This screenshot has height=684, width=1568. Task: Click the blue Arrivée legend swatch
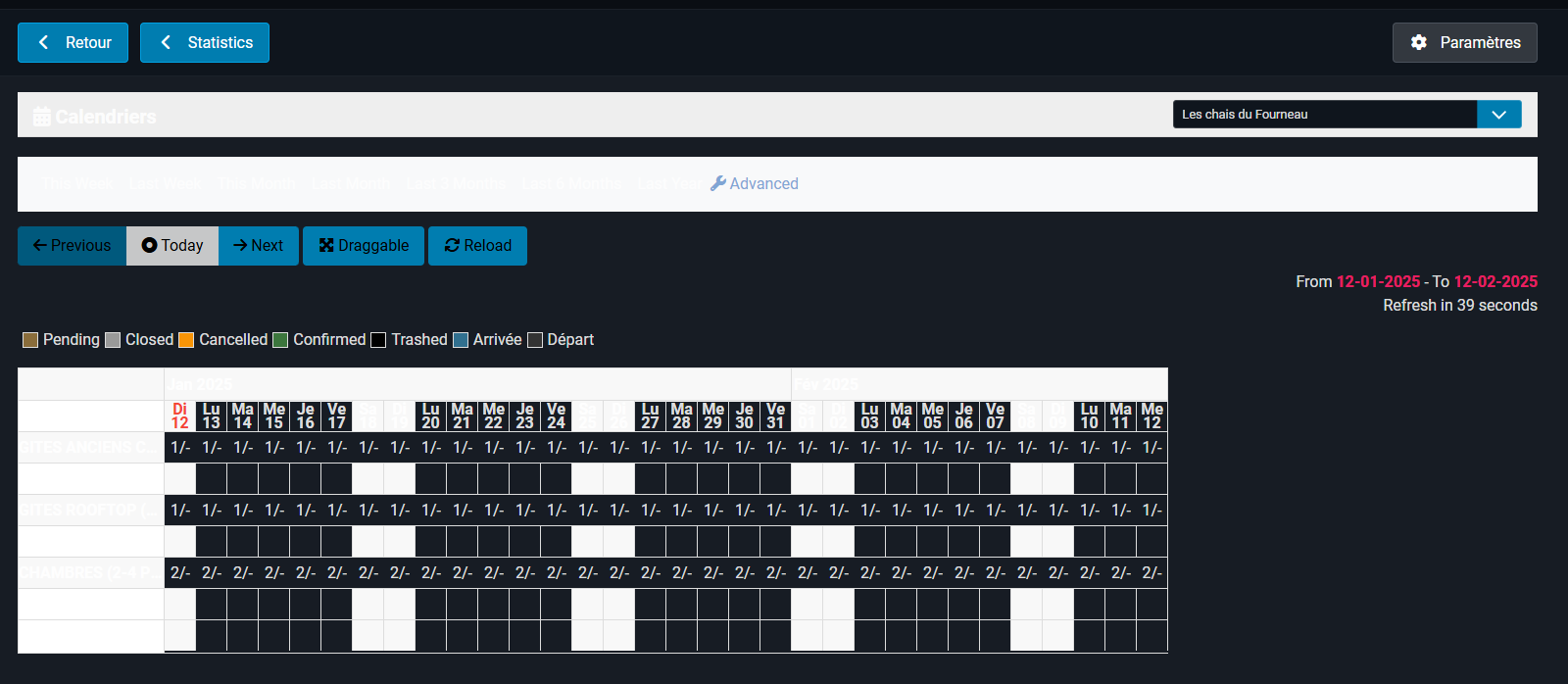click(461, 340)
